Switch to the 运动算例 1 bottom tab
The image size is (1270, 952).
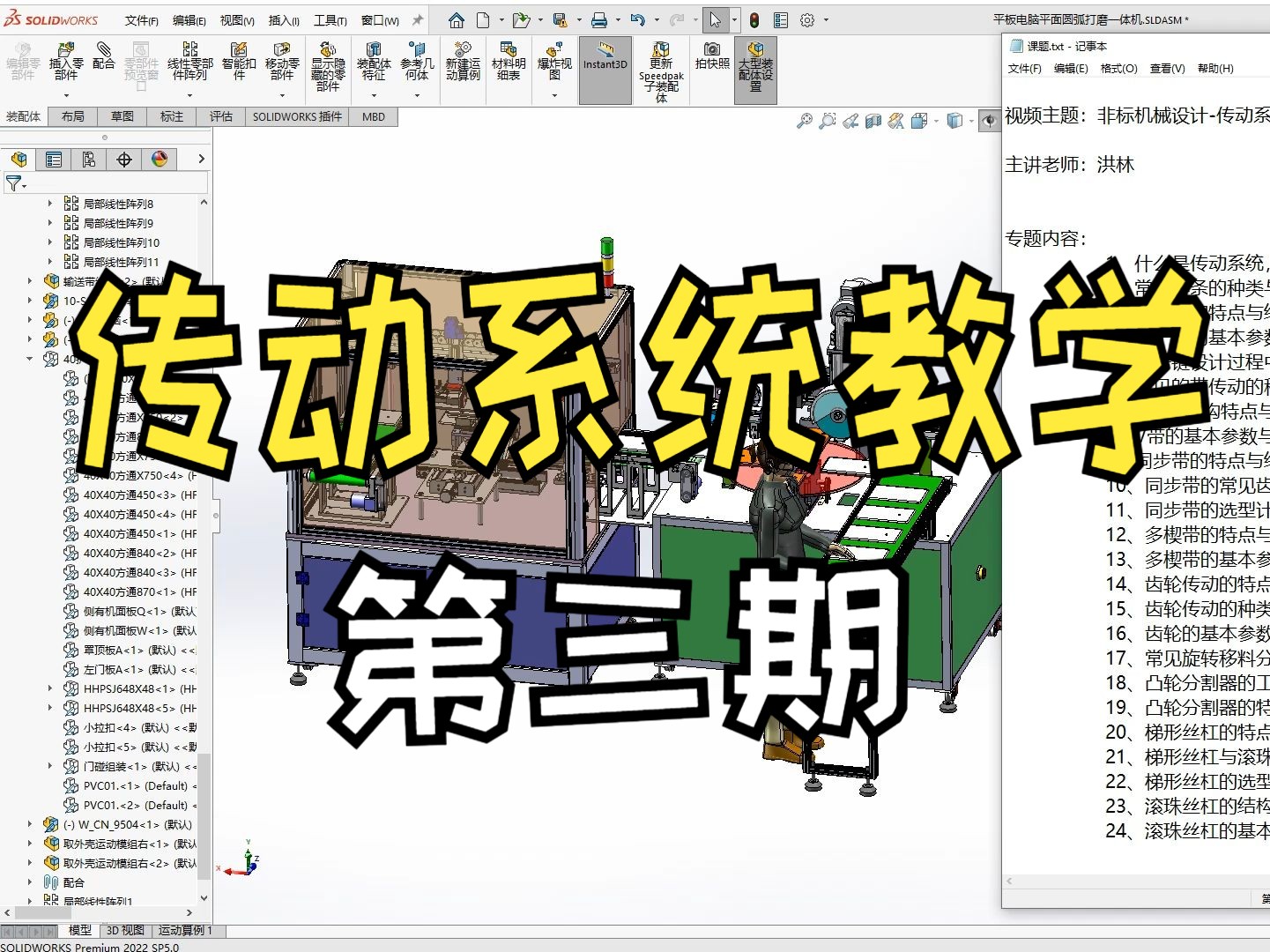(x=185, y=930)
